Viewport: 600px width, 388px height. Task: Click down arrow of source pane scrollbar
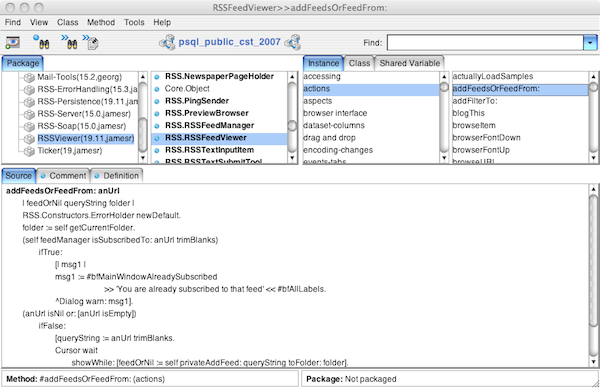593,362
